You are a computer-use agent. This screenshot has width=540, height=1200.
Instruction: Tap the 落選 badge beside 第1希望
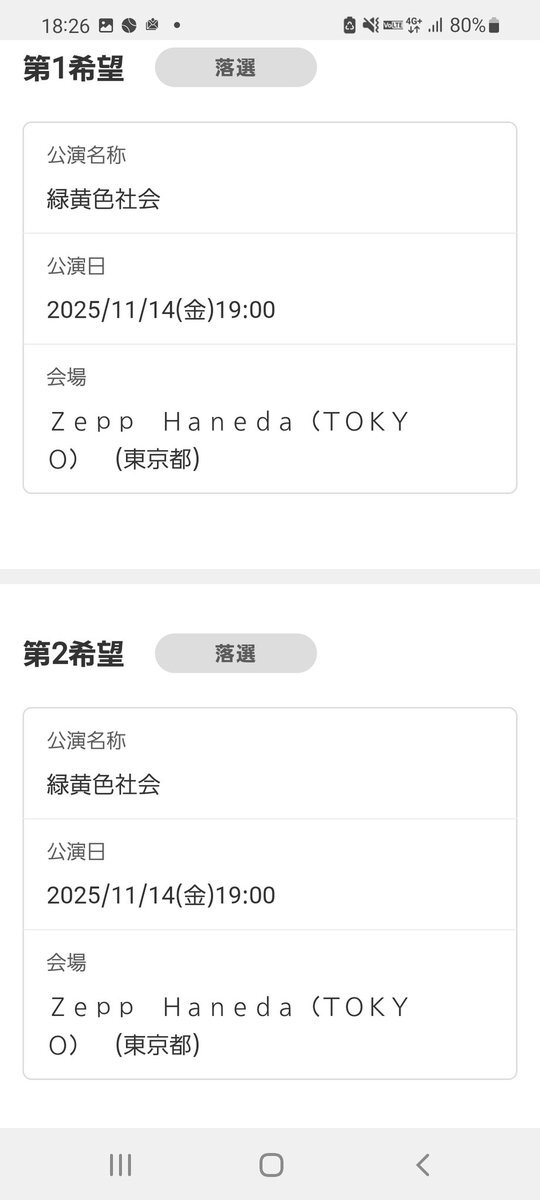pyautogui.click(x=236, y=68)
